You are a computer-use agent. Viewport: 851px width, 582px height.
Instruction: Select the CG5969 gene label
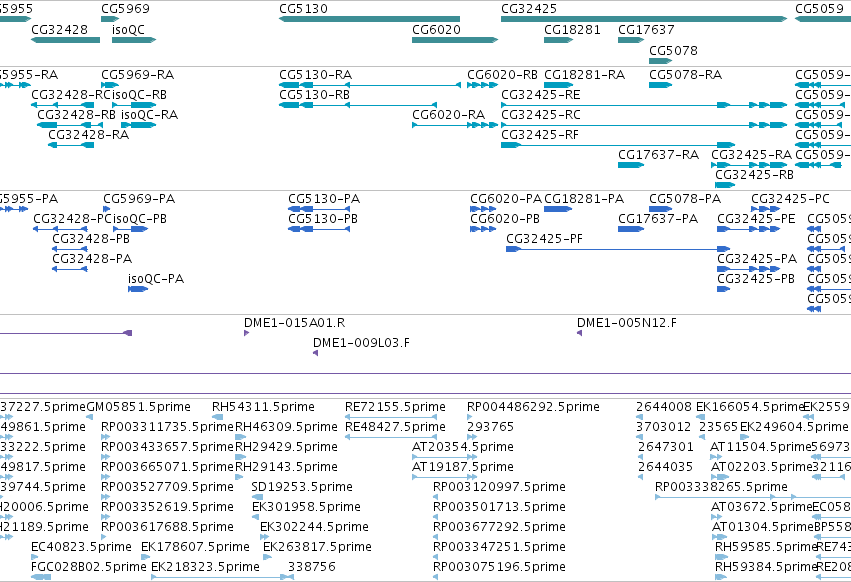pos(125,9)
